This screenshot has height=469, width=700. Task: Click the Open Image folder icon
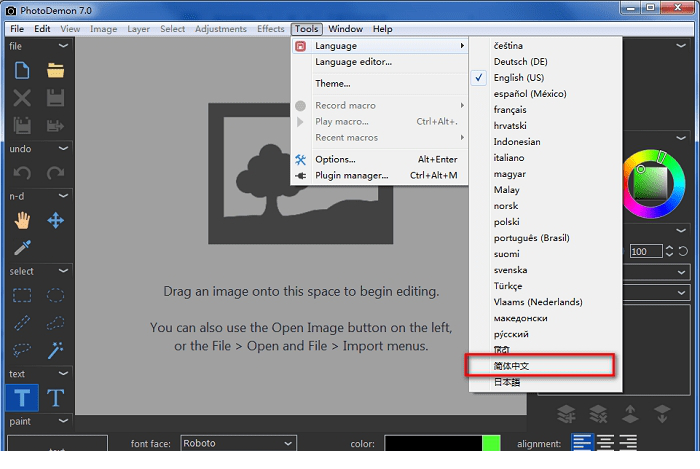[55, 71]
